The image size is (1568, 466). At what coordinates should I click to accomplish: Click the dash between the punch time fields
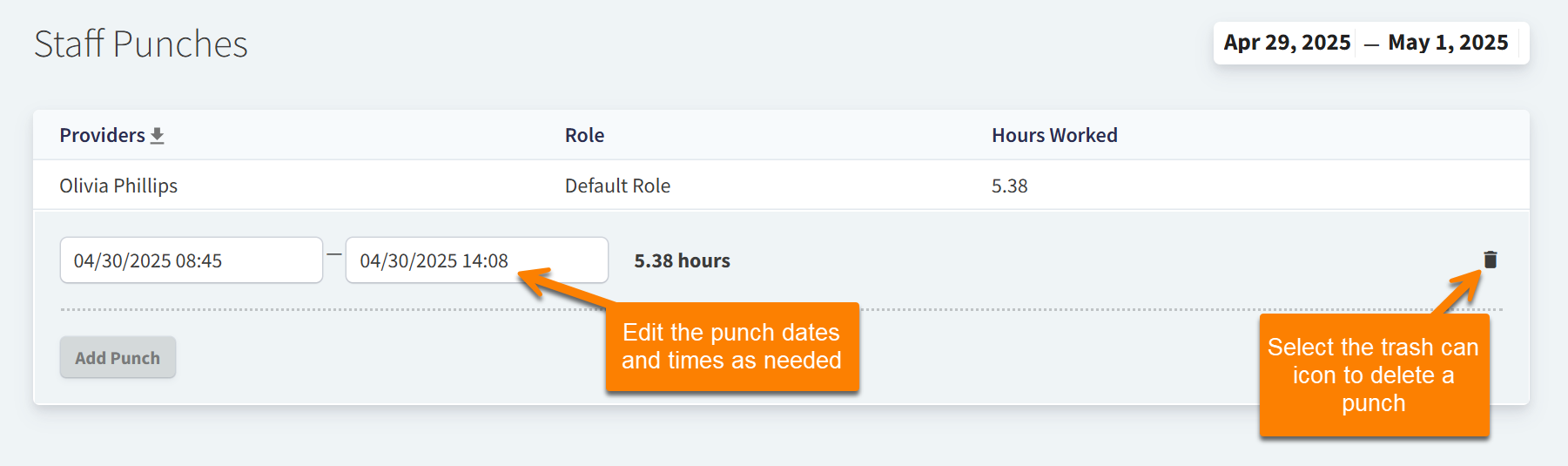click(x=334, y=254)
